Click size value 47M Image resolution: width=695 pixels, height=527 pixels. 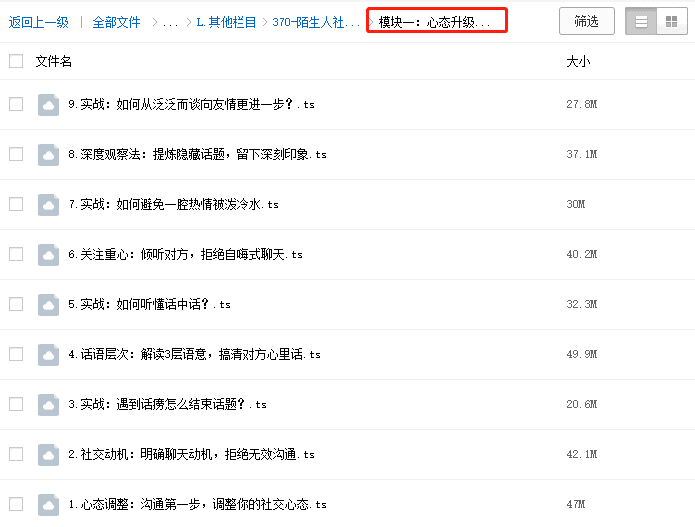coord(576,504)
